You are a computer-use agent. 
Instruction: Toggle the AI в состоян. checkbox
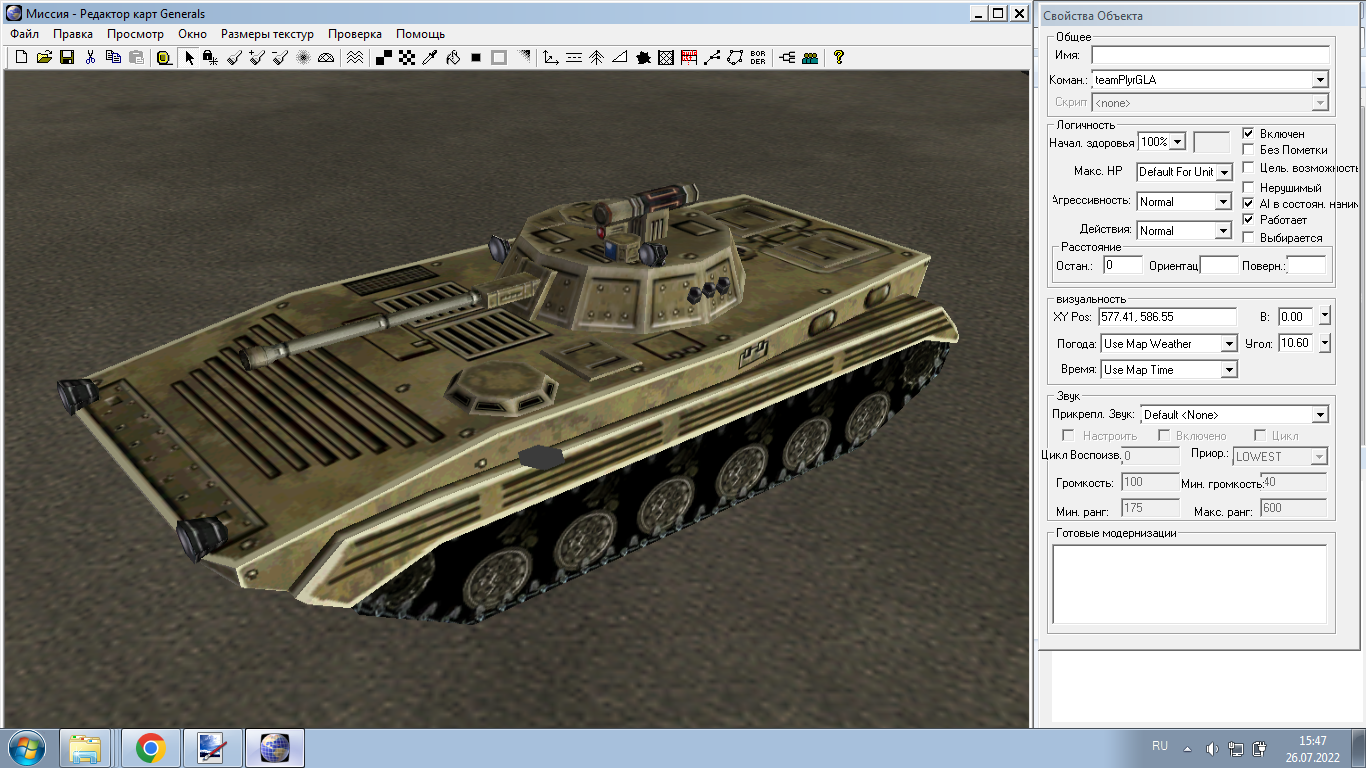tap(1248, 203)
